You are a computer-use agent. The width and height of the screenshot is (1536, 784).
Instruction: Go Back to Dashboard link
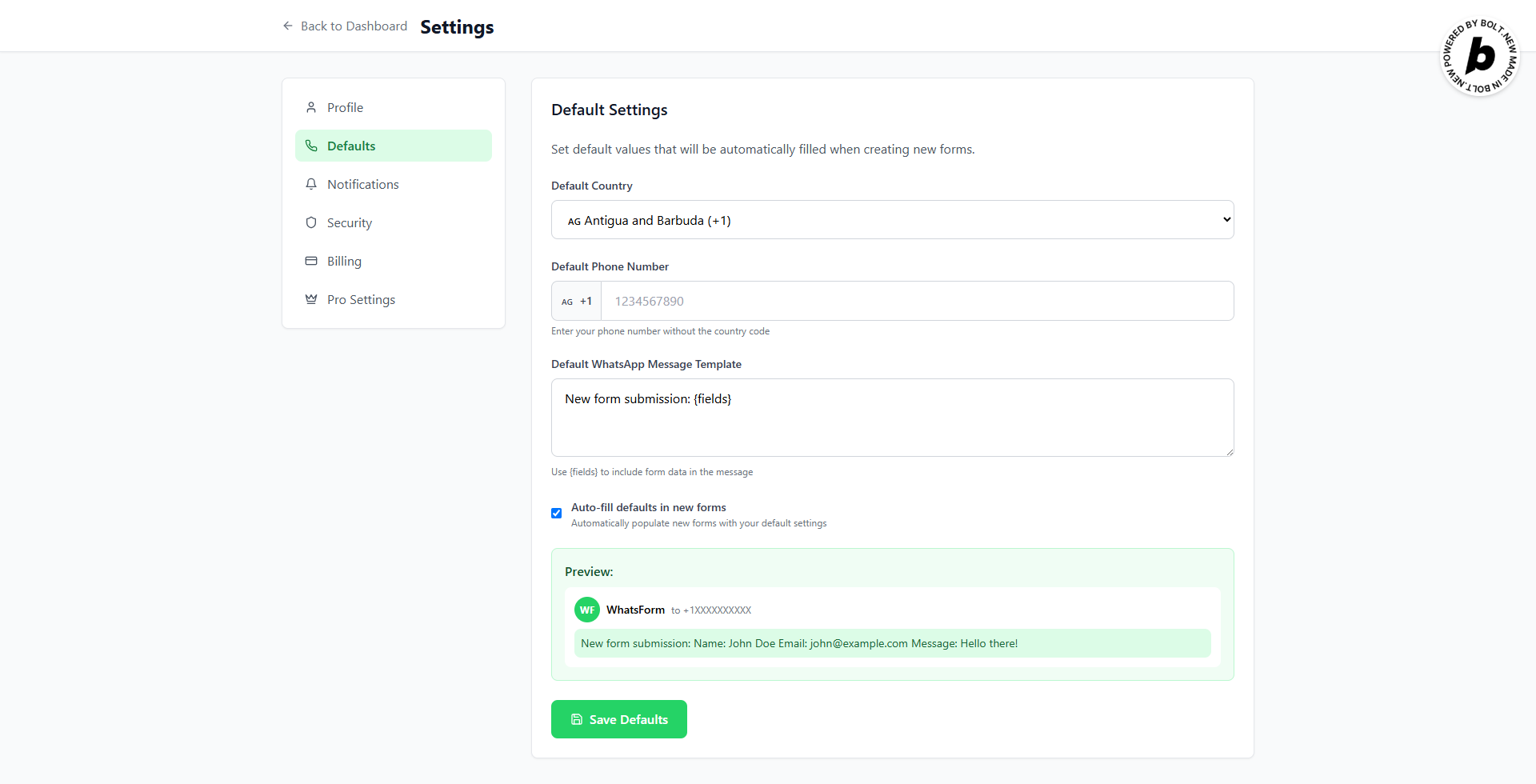pos(354,26)
